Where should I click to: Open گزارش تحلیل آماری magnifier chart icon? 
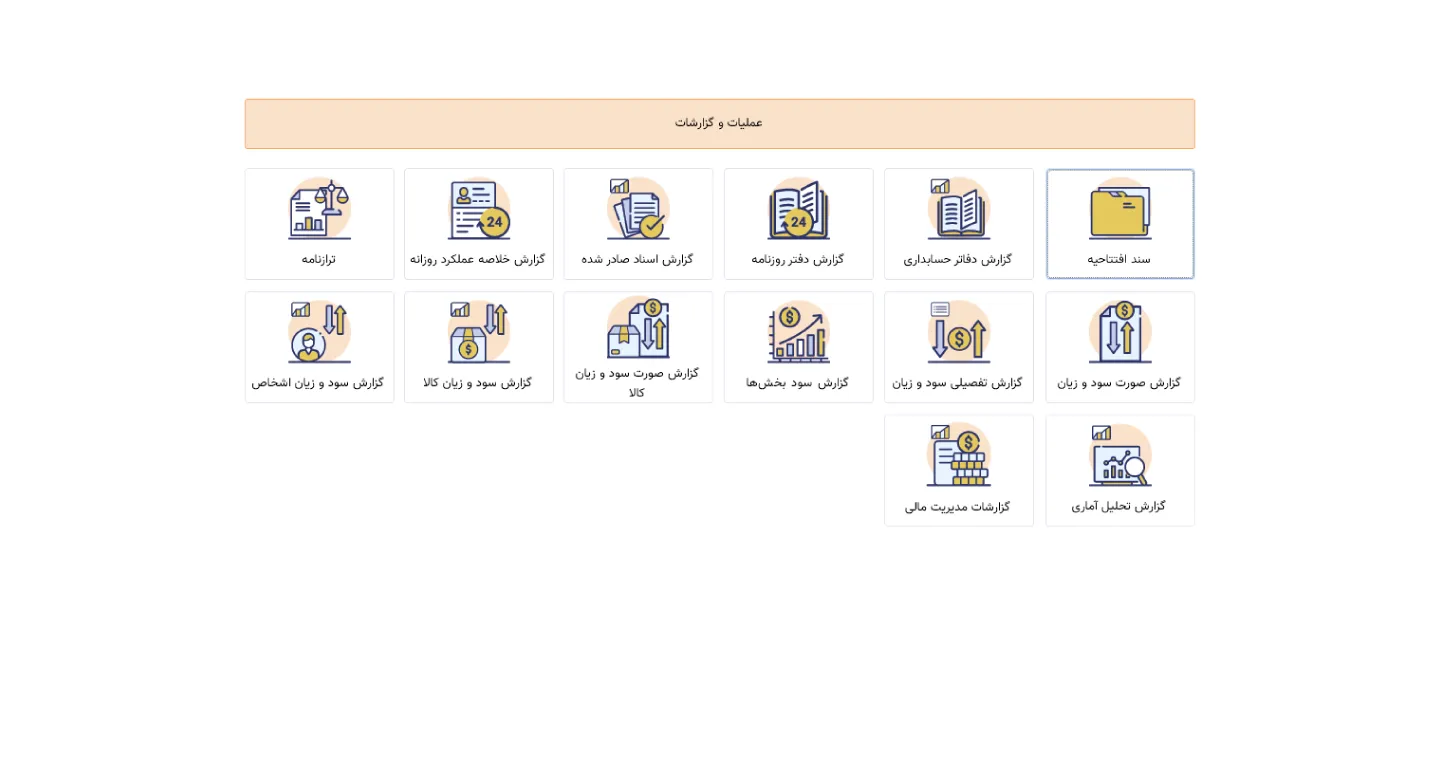click(1120, 456)
